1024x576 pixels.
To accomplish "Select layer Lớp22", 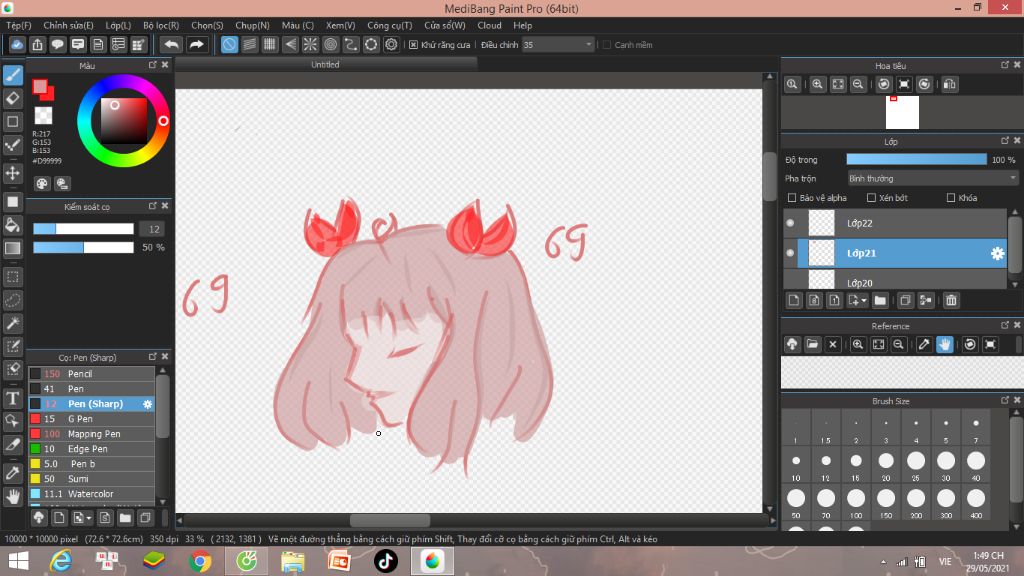I will [895, 223].
